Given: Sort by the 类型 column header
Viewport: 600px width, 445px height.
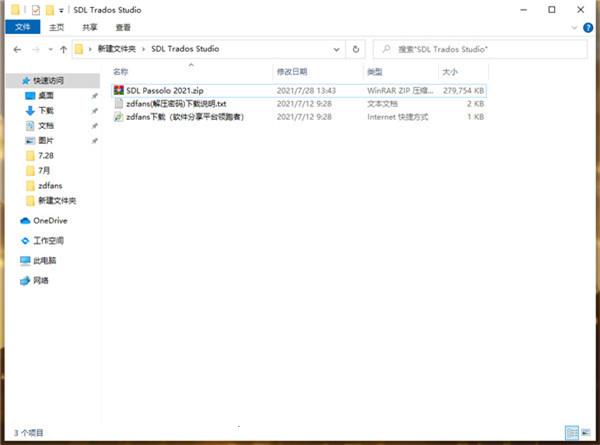Looking at the screenshot, I should click(375, 72).
